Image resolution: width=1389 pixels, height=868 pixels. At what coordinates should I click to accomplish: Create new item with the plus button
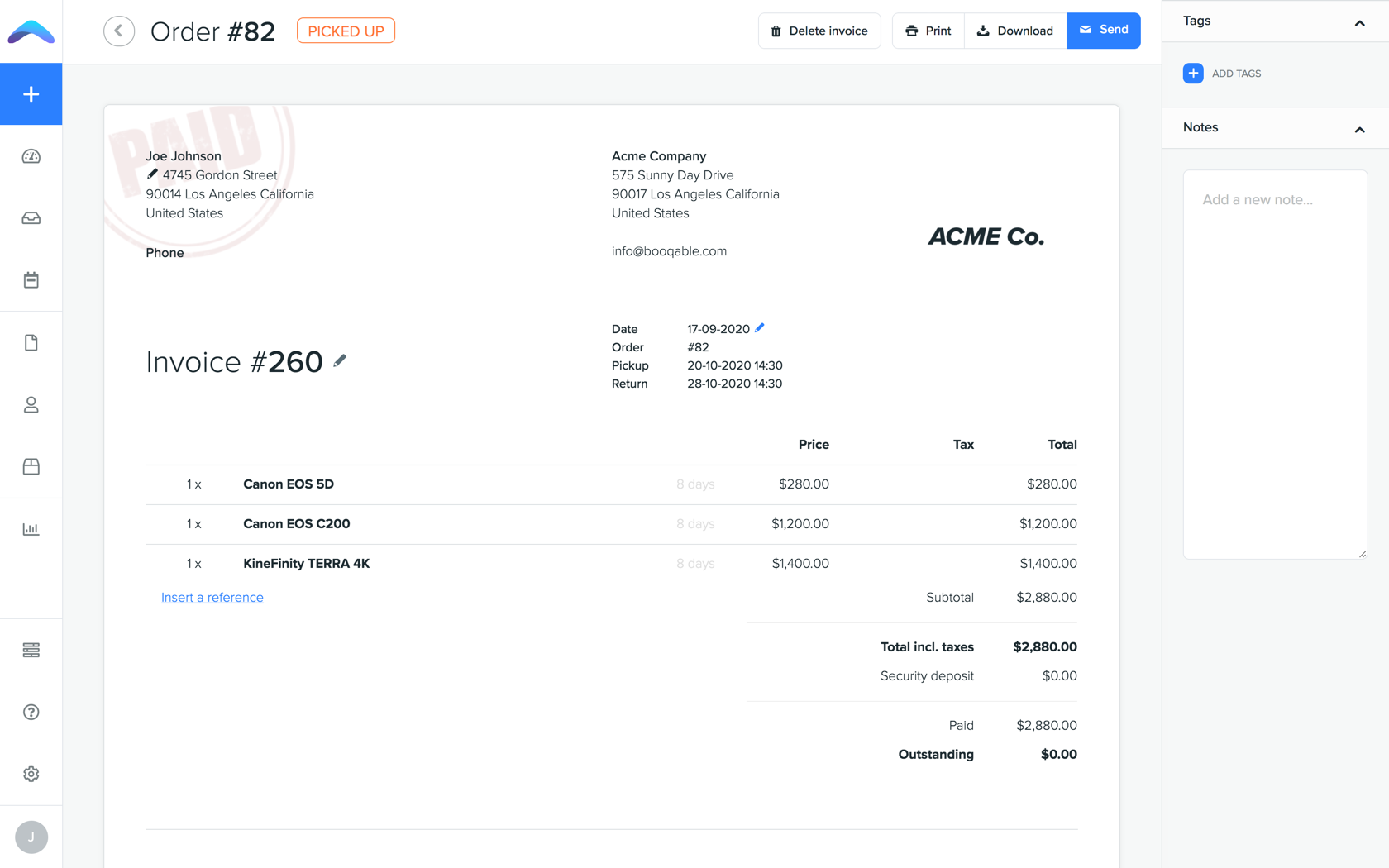point(31,93)
